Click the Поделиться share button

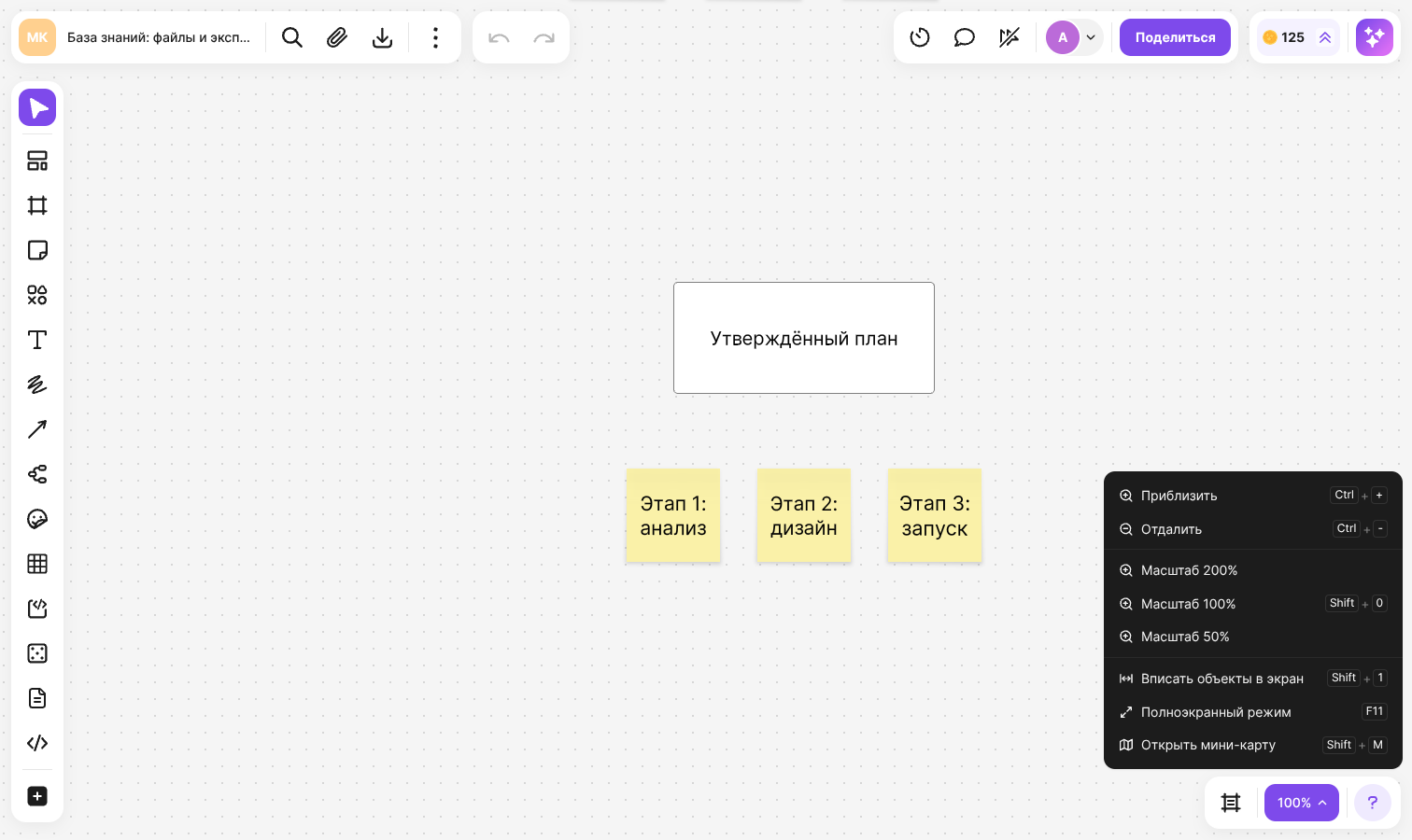[x=1175, y=37]
